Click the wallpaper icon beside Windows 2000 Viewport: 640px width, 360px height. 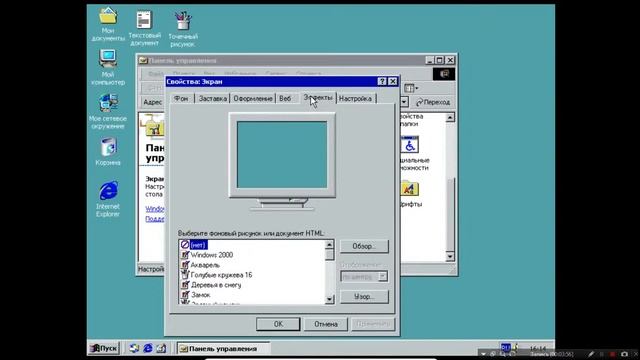pyautogui.click(x=185, y=255)
